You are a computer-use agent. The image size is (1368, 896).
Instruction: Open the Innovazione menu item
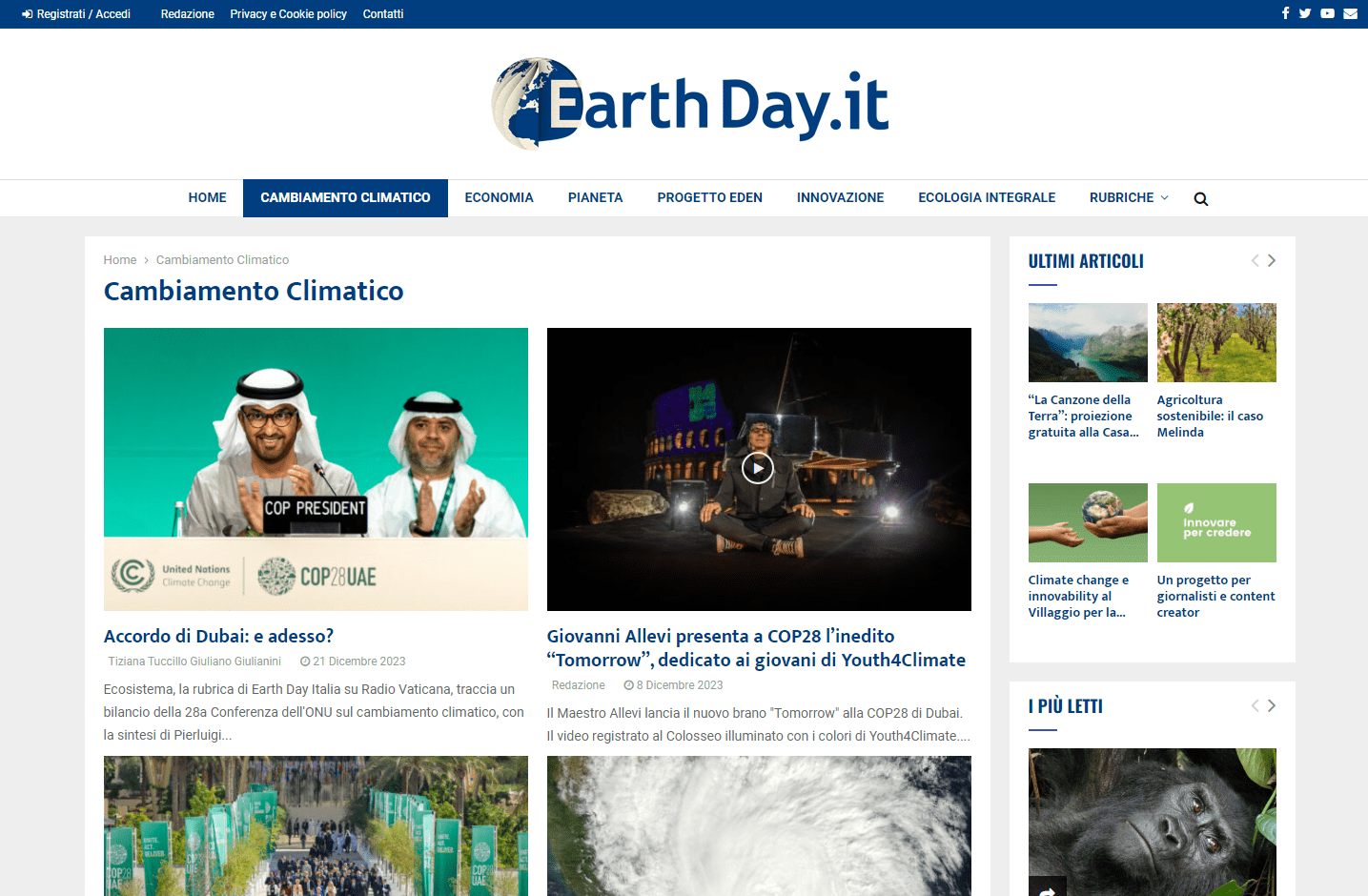[840, 197]
